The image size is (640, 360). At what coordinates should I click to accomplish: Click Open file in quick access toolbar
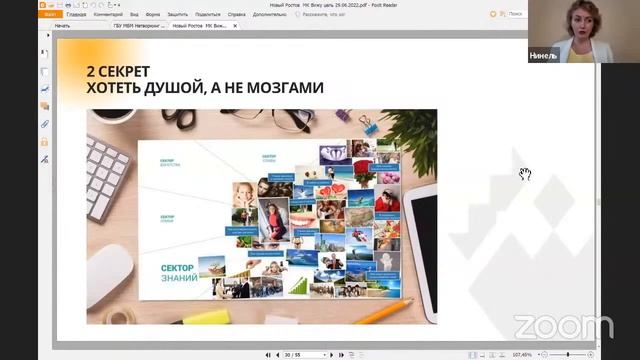[51, 5]
